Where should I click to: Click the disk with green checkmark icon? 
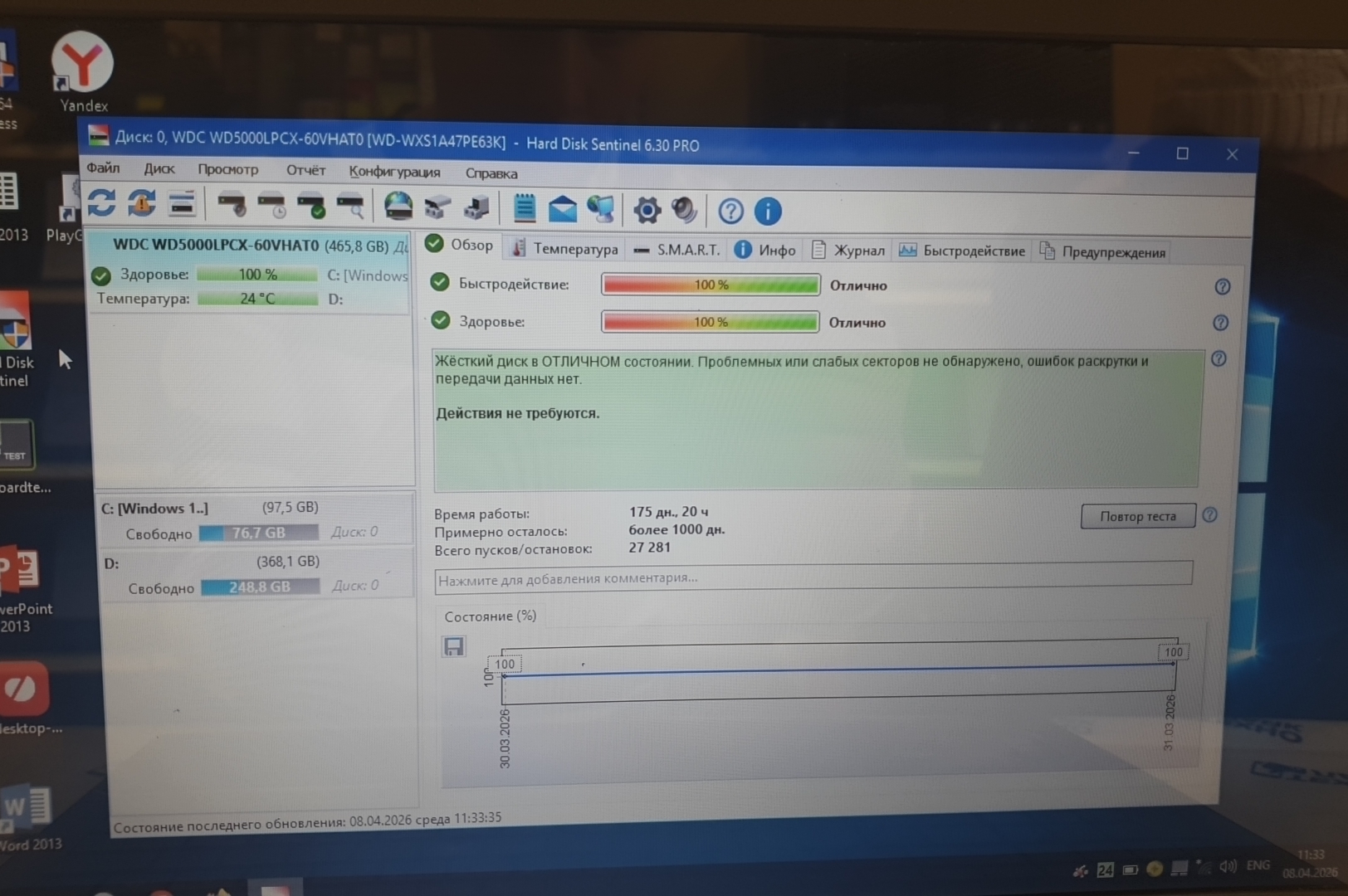(x=311, y=206)
